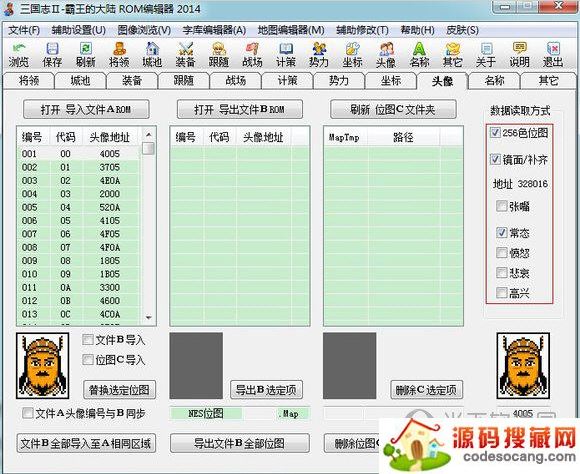Select row 003 with address 4E0A
This screenshot has width=580, height=474.
click(x=78, y=181)
